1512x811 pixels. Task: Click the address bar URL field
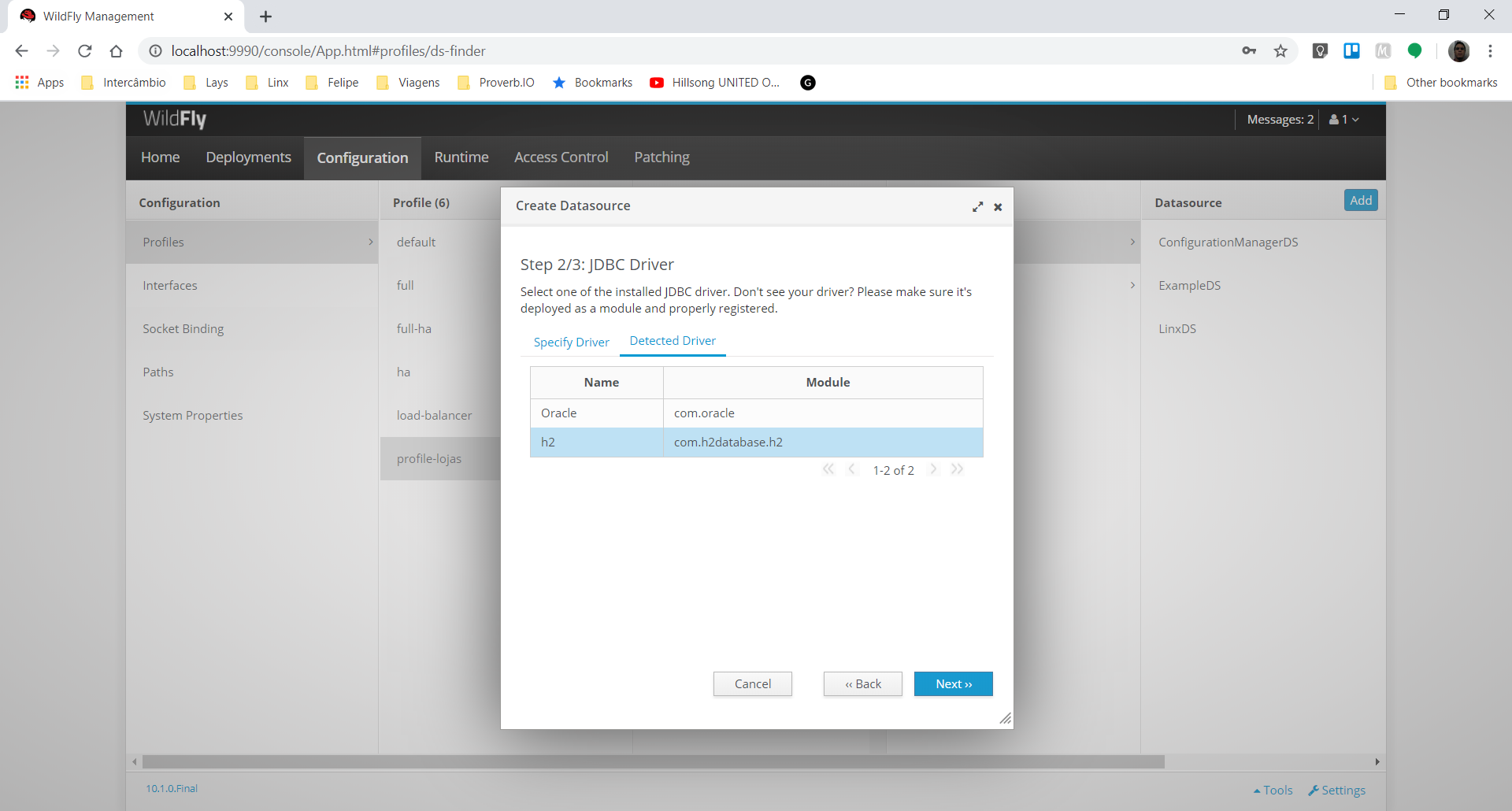point(693,51)
